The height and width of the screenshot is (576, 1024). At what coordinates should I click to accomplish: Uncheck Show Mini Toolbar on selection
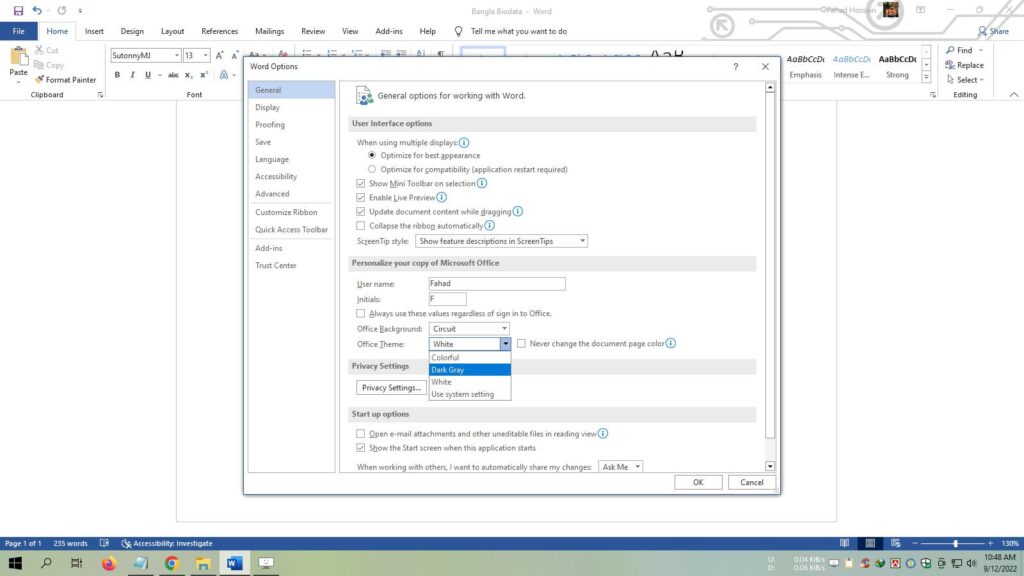tap(361, 184)
